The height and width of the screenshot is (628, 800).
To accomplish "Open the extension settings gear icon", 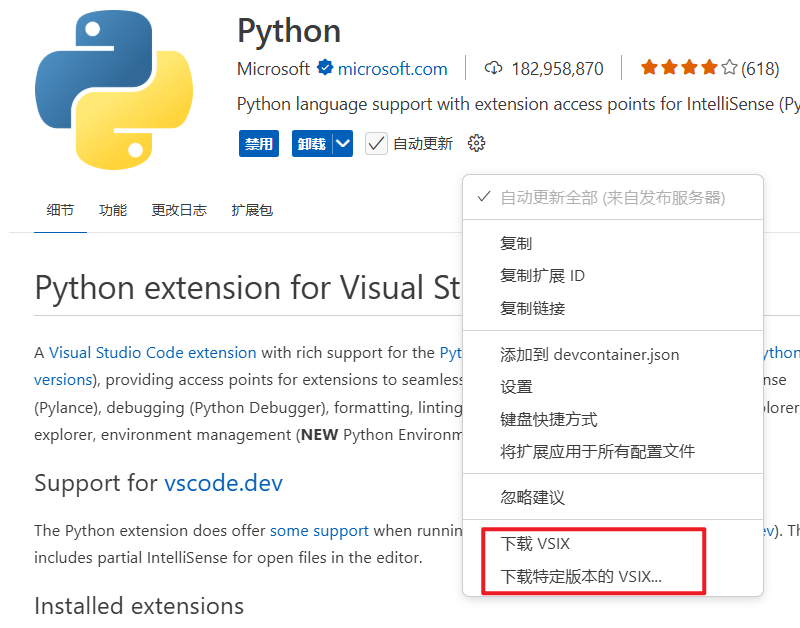I will (476, 143).
